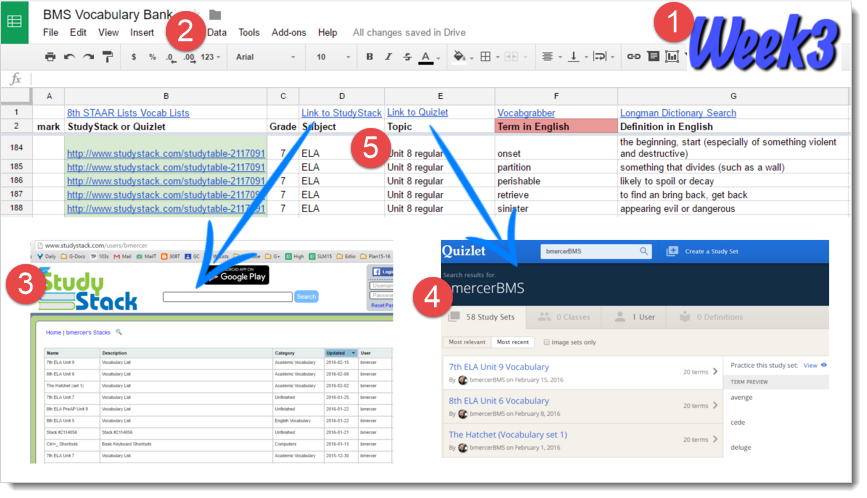Decrease decimal places

171,57
